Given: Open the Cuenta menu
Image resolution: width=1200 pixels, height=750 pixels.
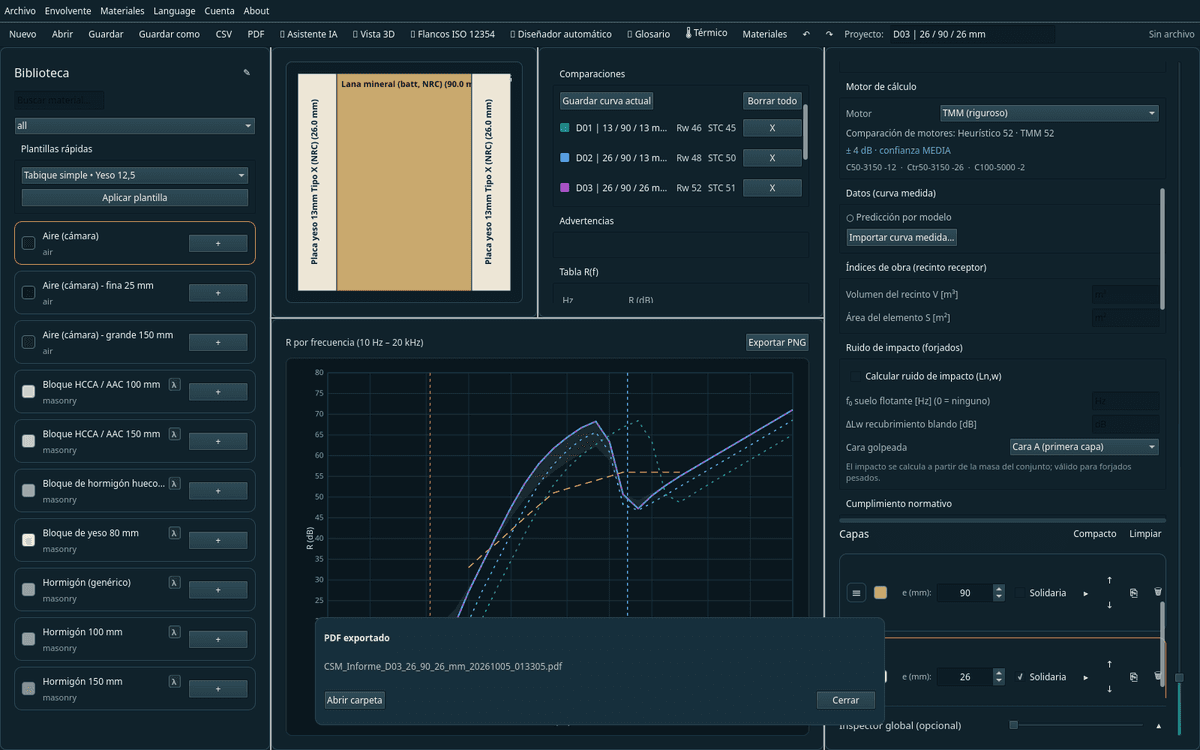Looking at the screenshot, I should (x=220, y=11).
